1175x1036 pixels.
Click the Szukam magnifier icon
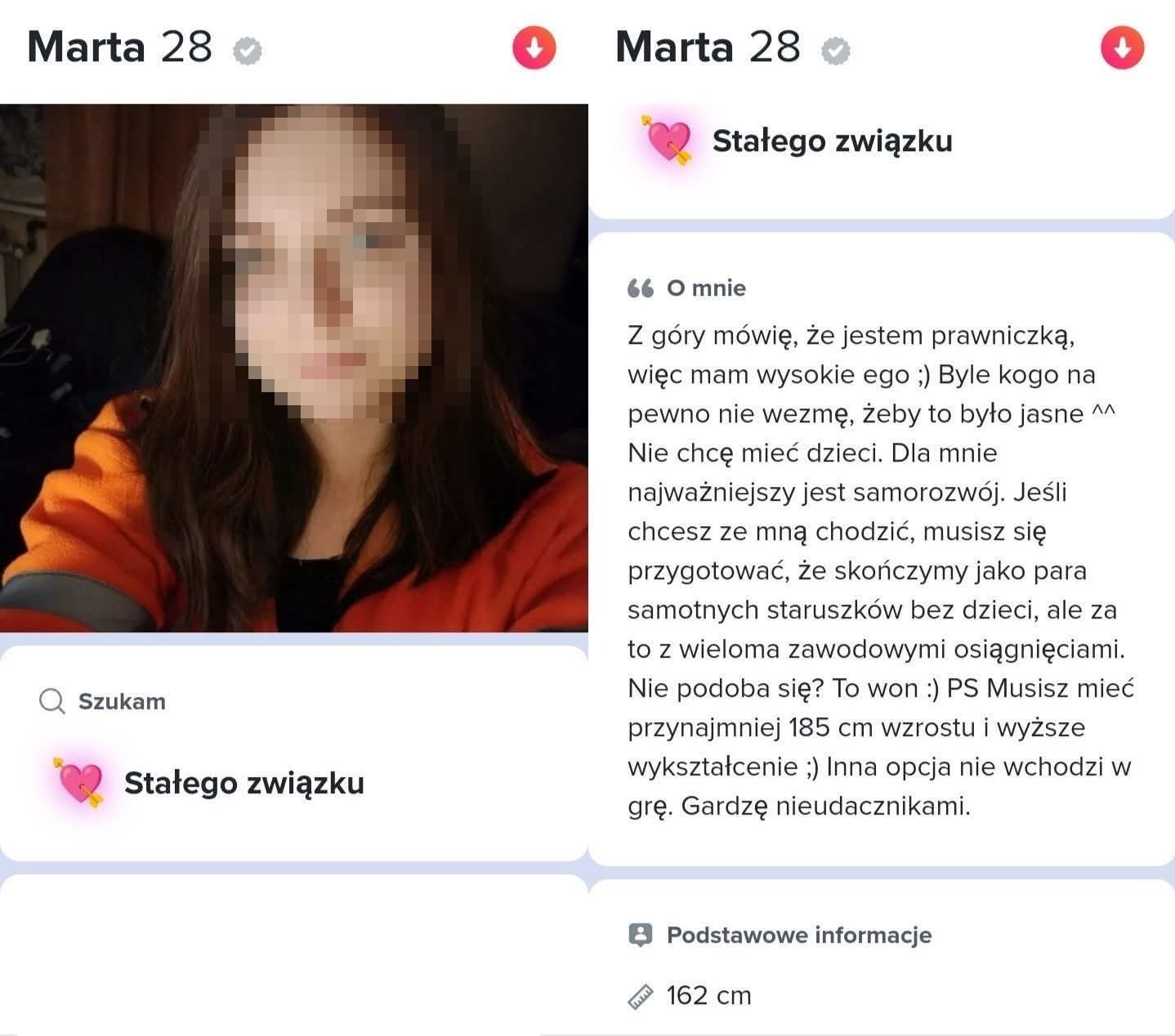tap(52, 701)
